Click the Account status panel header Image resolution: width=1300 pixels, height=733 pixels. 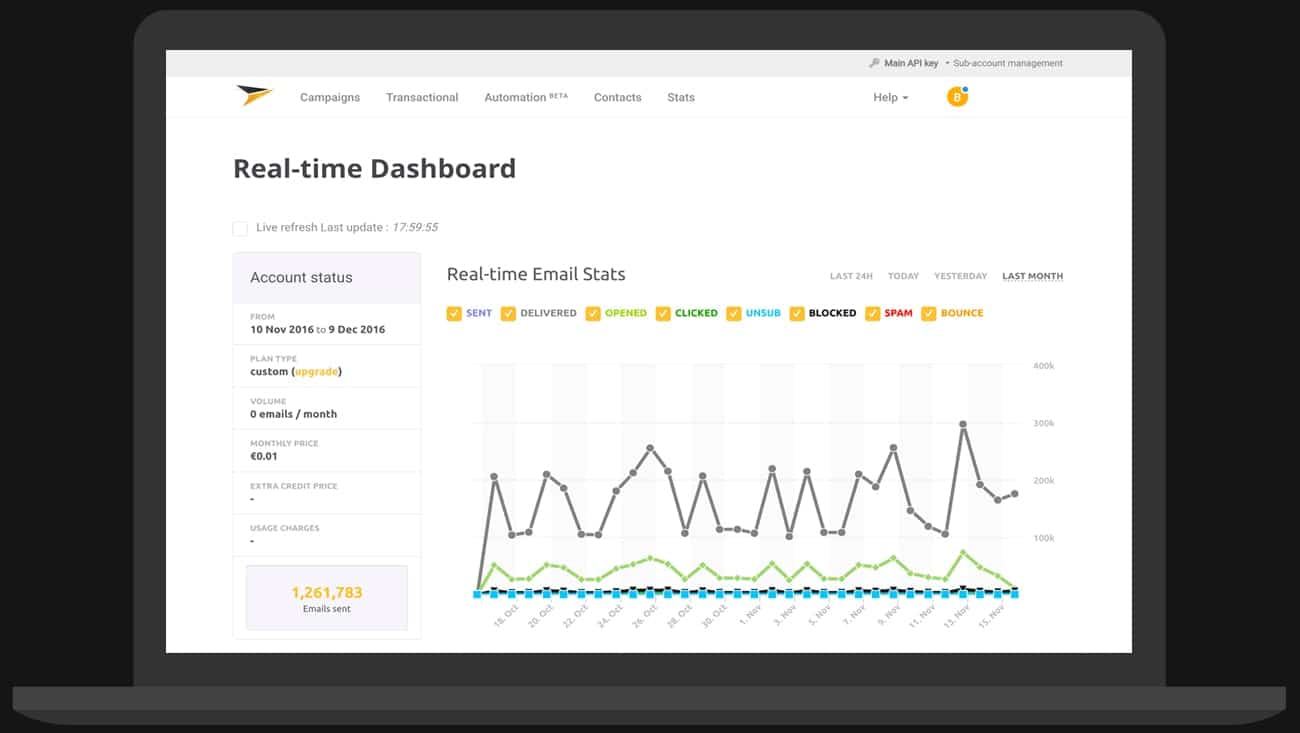(327, 278)
